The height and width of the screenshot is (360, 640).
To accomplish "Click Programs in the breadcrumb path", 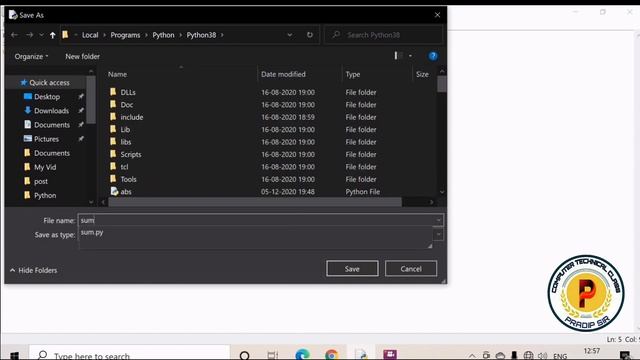I will click(125, 35).
